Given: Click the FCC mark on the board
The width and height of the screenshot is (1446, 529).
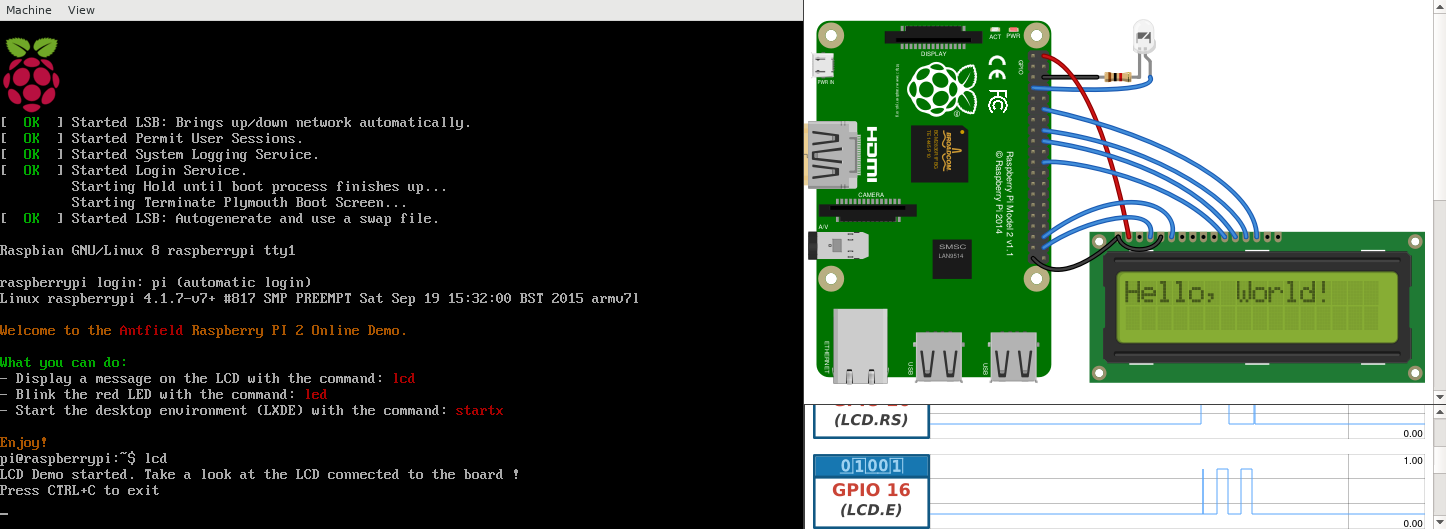Looking at the screenshot, I should [x=997, y=100].
